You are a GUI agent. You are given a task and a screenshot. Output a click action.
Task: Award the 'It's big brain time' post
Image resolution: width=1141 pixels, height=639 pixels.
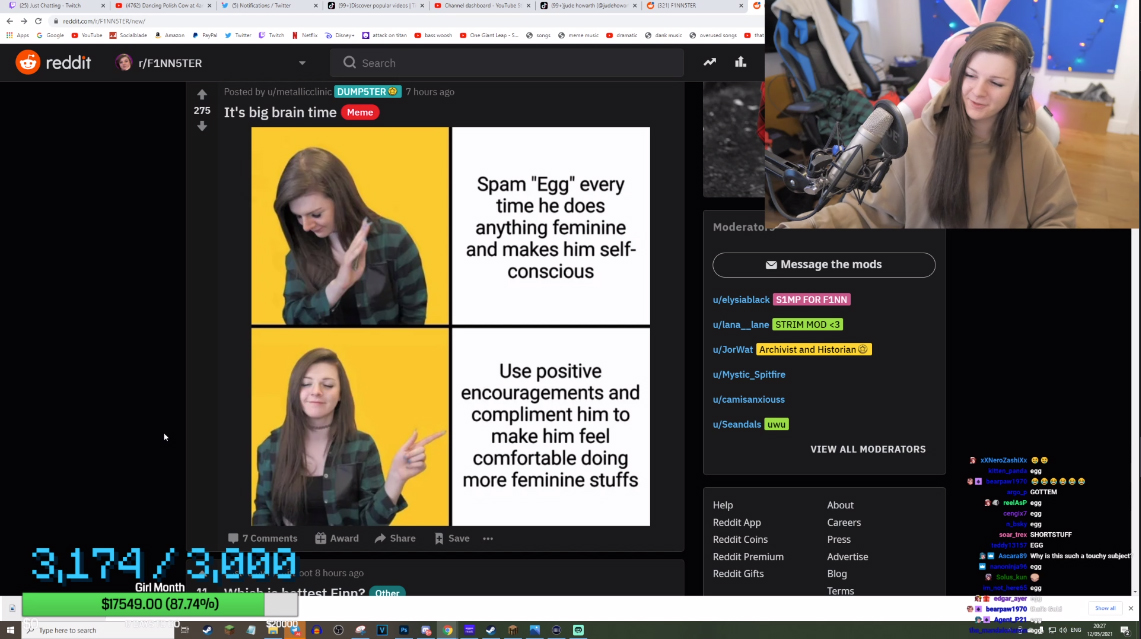point(337,539)
